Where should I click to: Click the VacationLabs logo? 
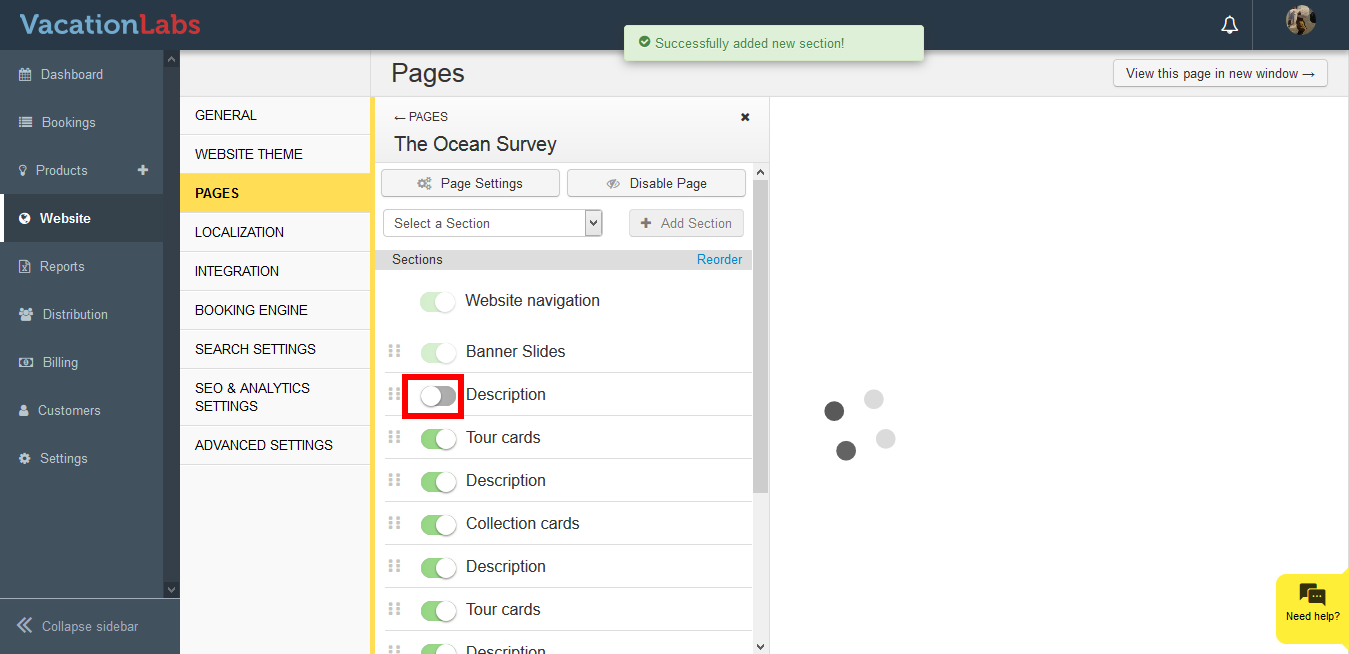click(x=110, y=24)
